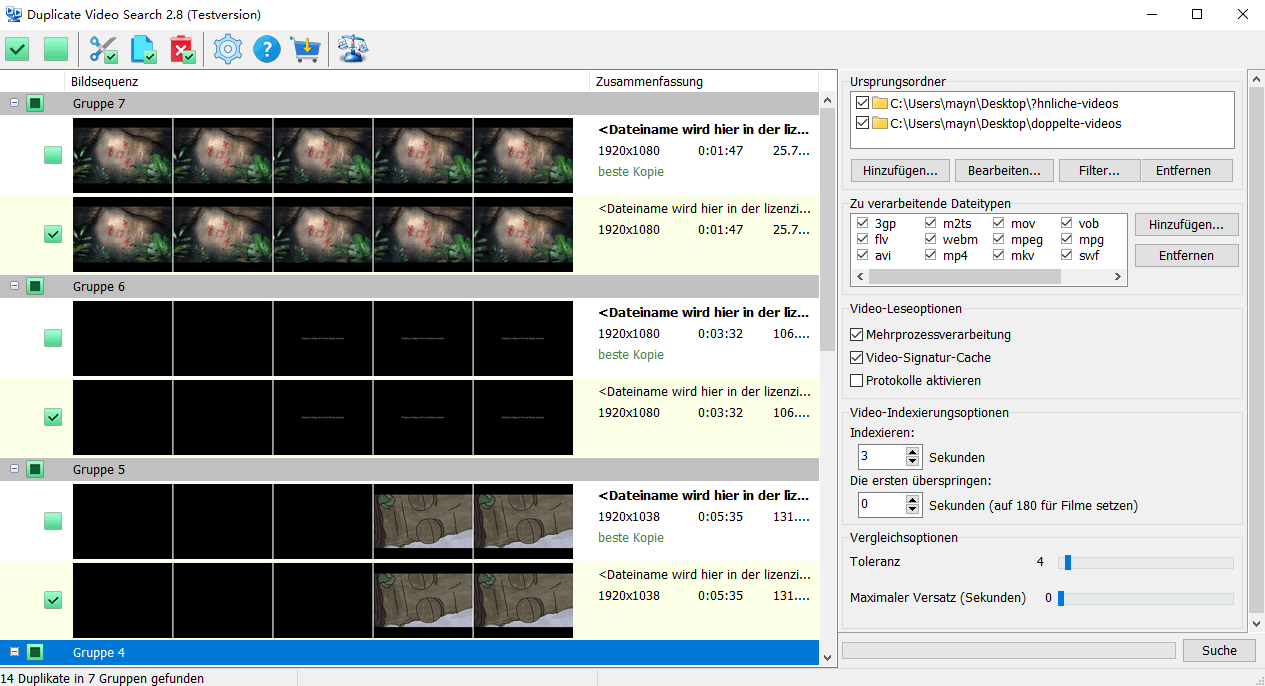Image resolution: width=1265 pixels, height=686 pixels.
Task: Select last thumbnail of Gruppe 5 second file
Action: (x=523, y=600)
